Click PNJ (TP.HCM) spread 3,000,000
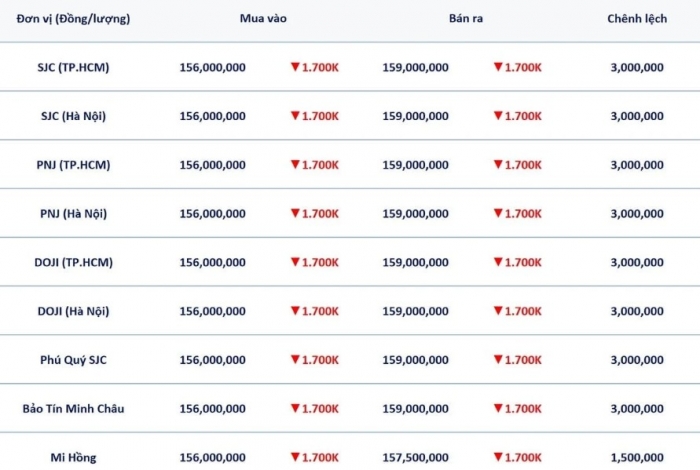The image size is (700, 470). (x=637, y=165)
